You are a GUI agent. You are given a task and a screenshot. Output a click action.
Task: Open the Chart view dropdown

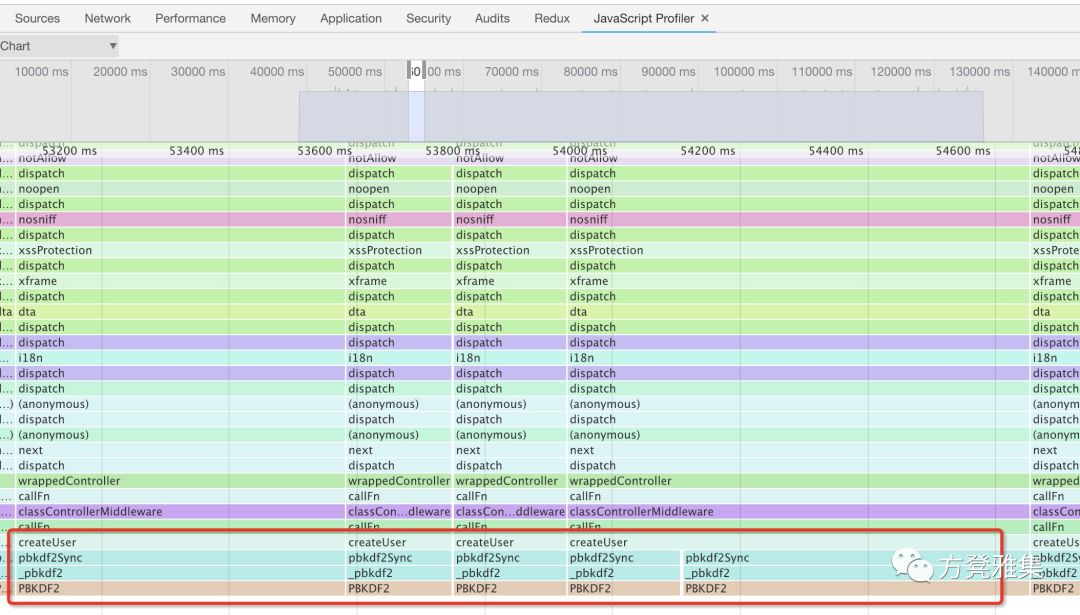(x=59, y=46)
